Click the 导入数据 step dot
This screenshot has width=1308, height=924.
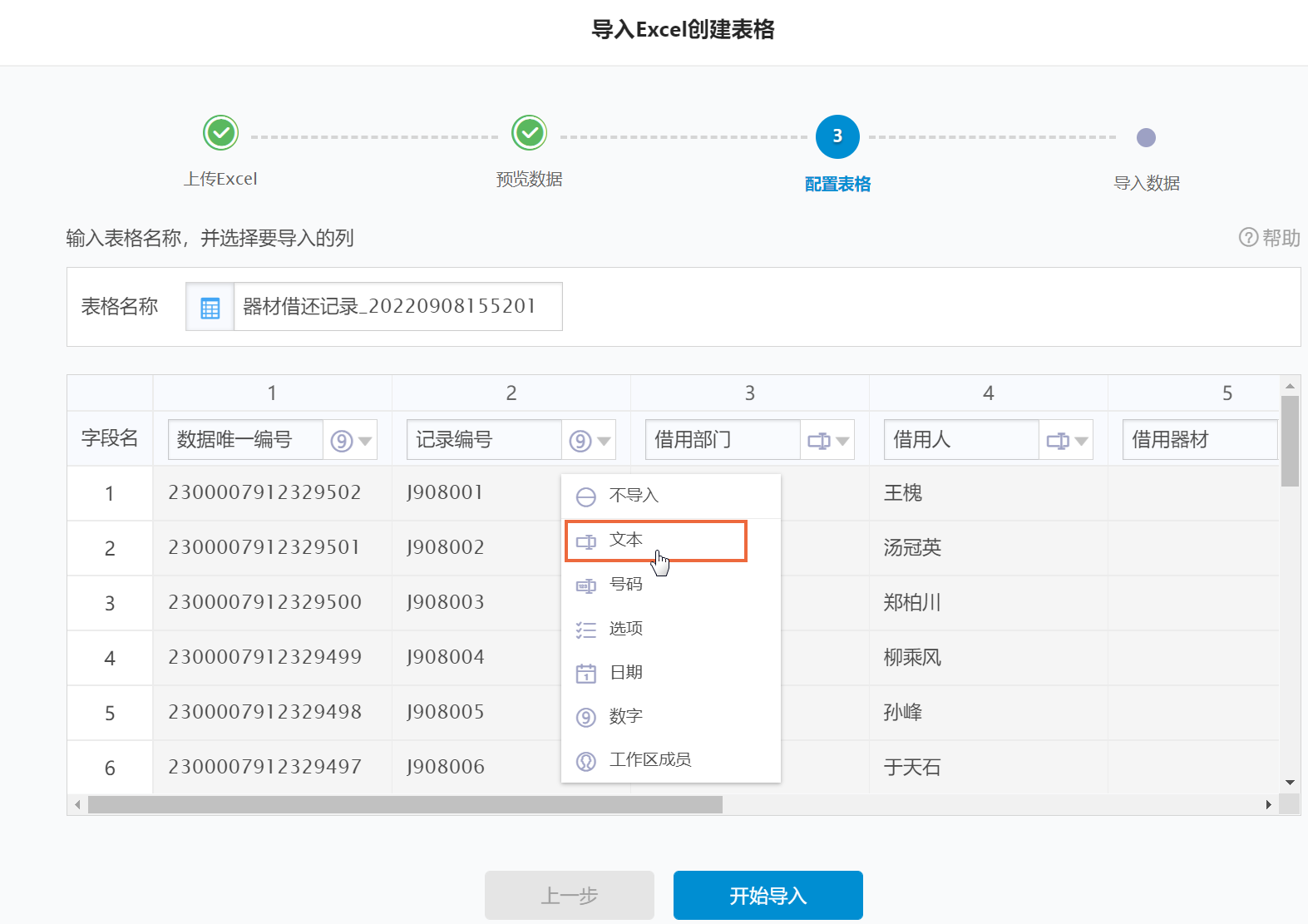tap(1146, 137)
